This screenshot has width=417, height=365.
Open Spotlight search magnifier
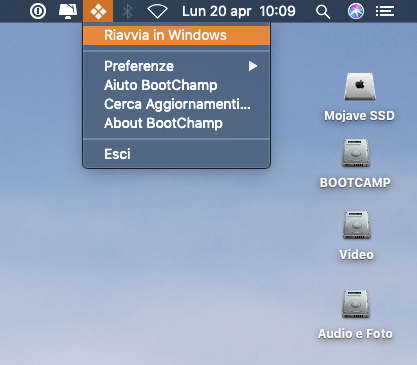pos(323,12)
